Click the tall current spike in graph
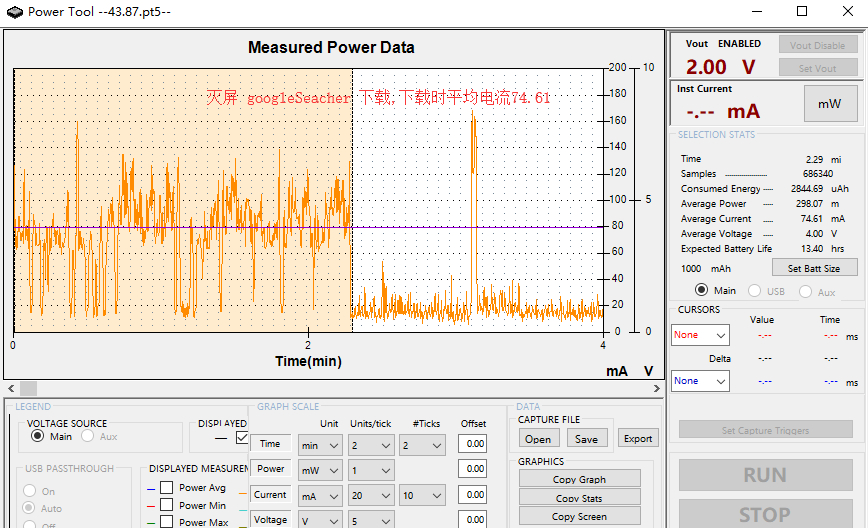Viewport: 868px width, 528px height. (x=474, y=216)
